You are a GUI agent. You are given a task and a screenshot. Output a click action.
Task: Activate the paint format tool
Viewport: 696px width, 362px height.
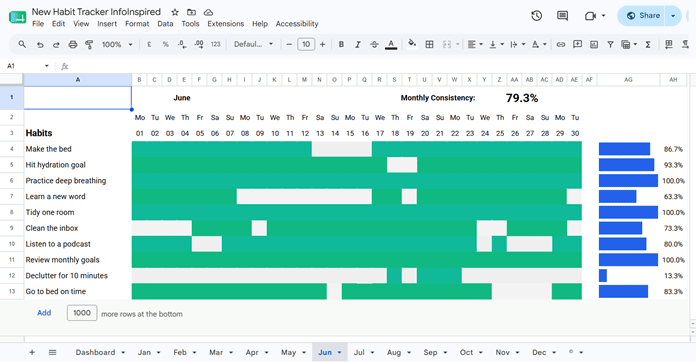(89, 44)
